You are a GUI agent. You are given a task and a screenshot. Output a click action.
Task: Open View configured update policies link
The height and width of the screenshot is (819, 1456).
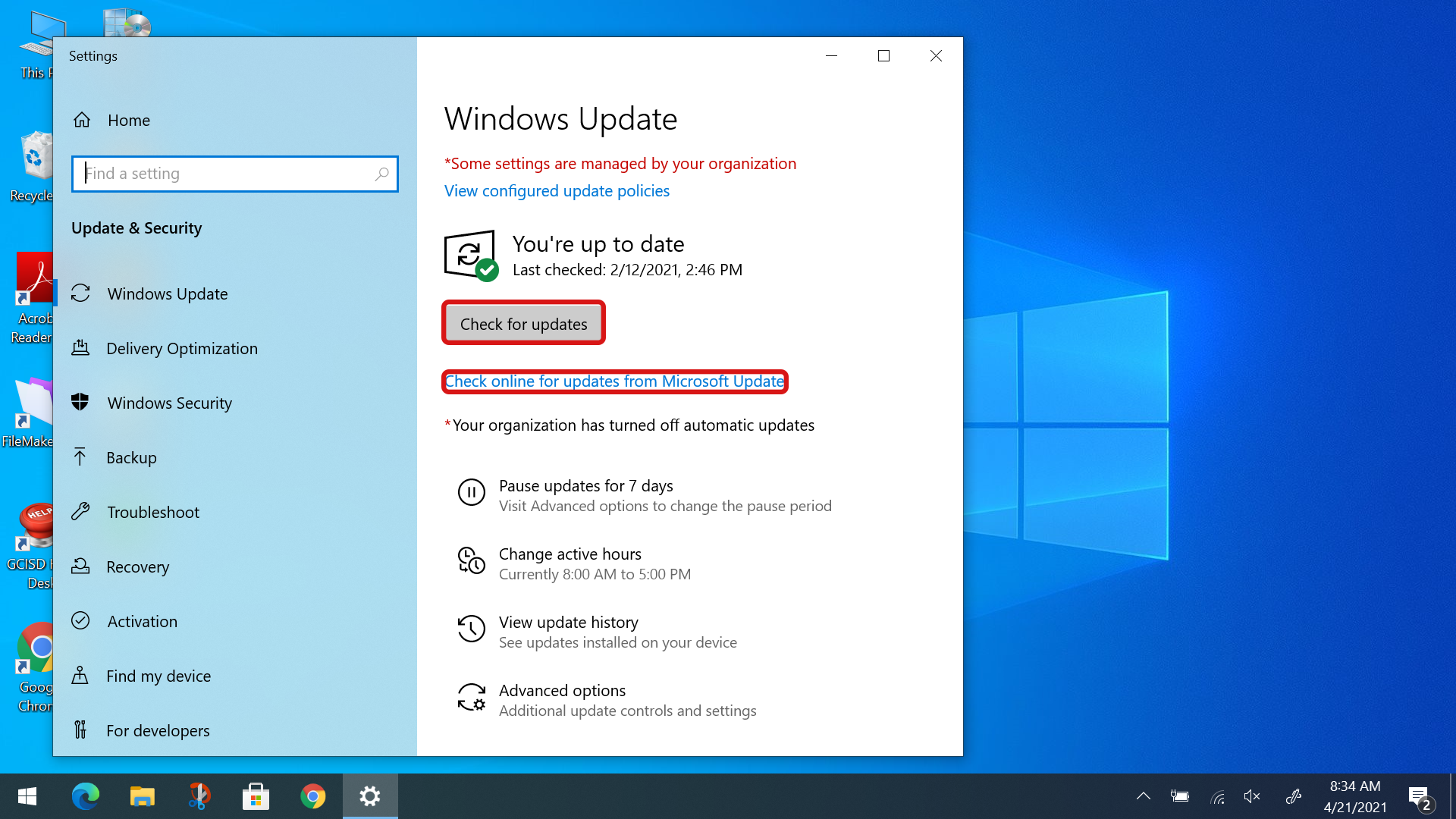(557, 190)
